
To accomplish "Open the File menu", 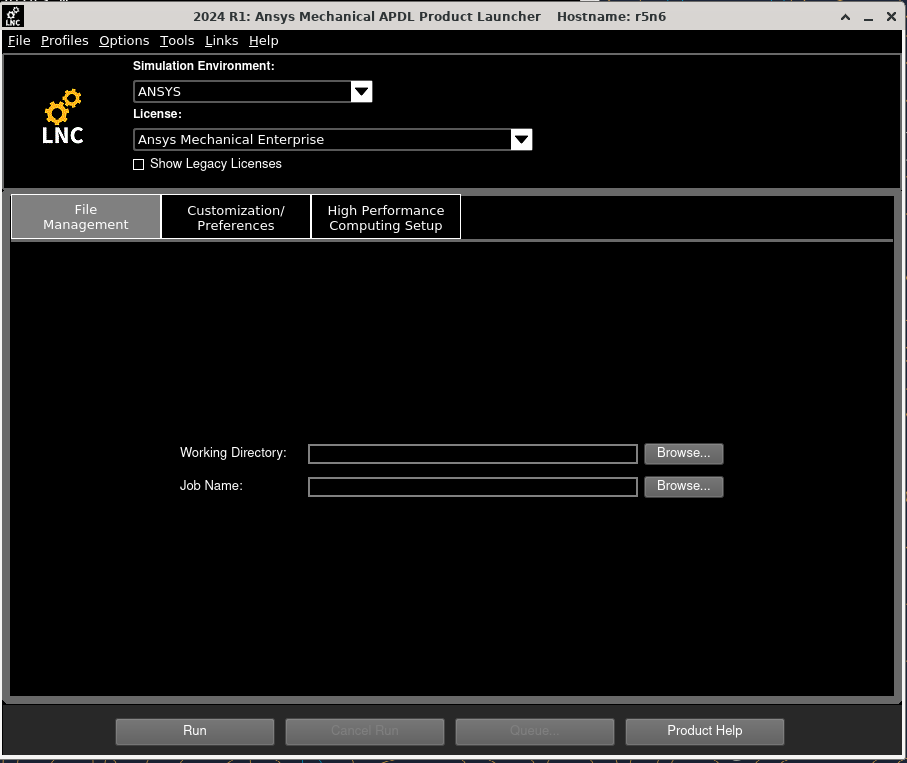I will coord(19,41).
